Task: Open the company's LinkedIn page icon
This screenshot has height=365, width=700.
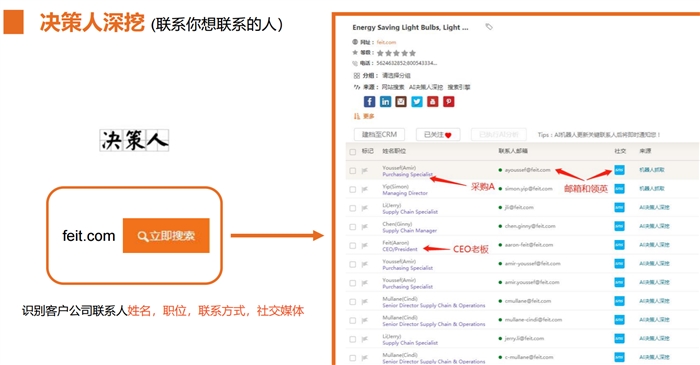Action: coord(385,102)
